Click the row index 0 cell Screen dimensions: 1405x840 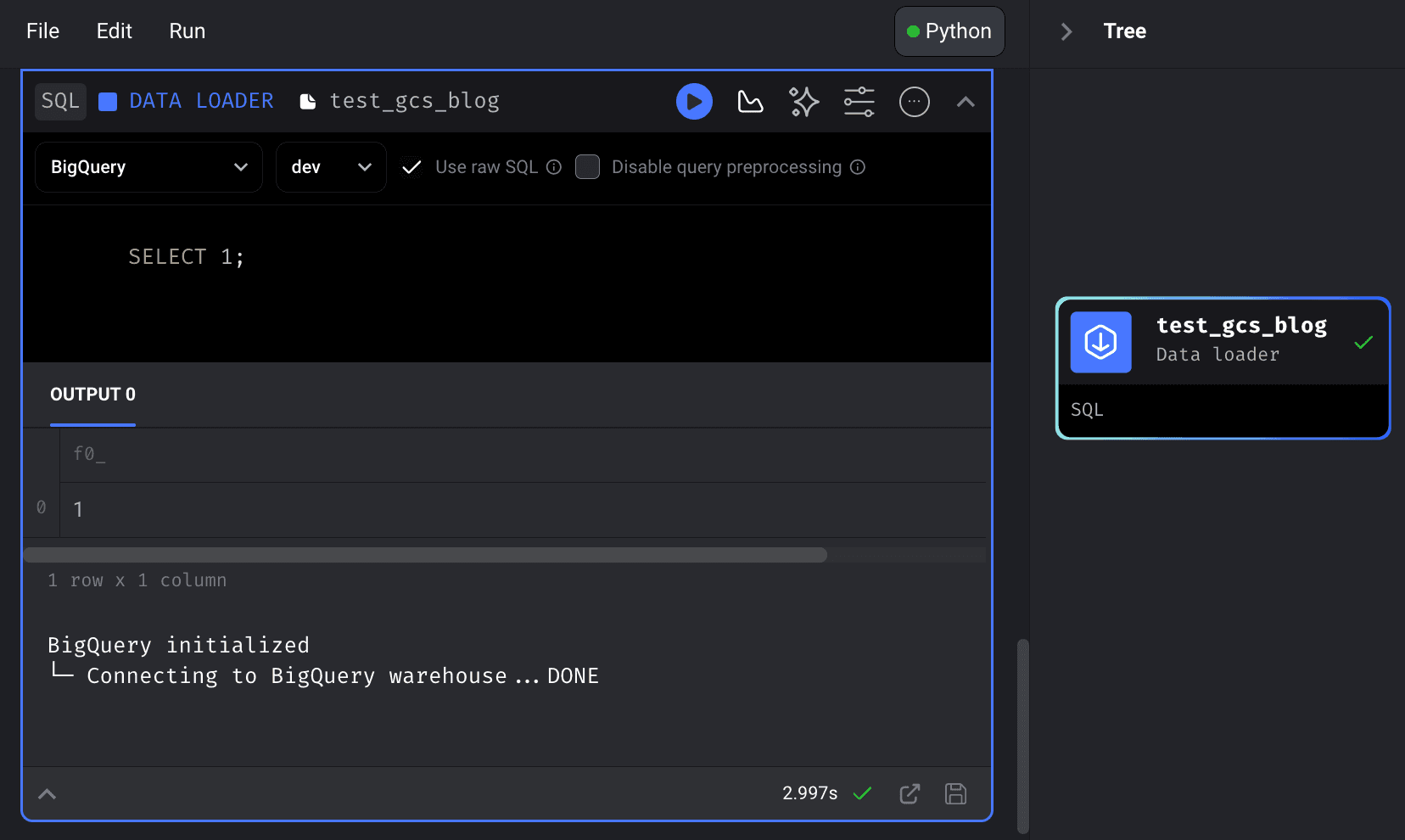pos(42,508)
